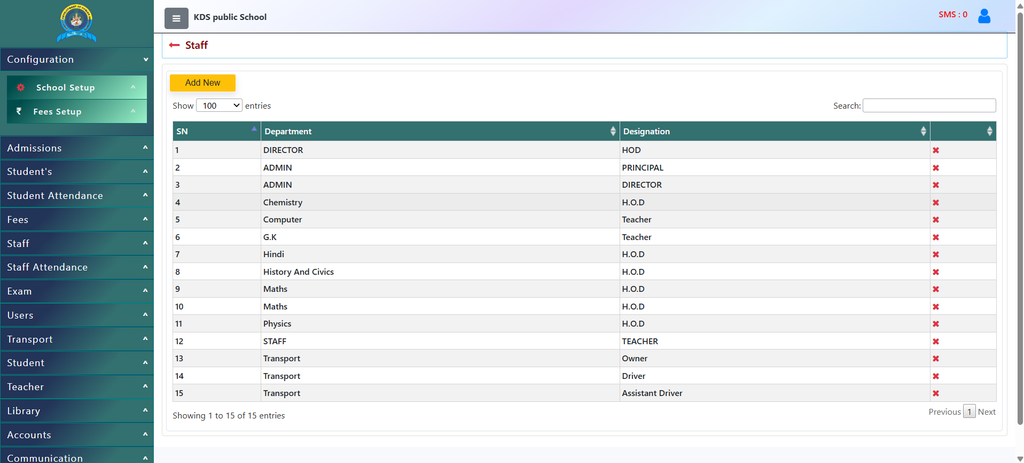Sort table by SN column
Screen dimensions: 1024x463
pos(216,131)
